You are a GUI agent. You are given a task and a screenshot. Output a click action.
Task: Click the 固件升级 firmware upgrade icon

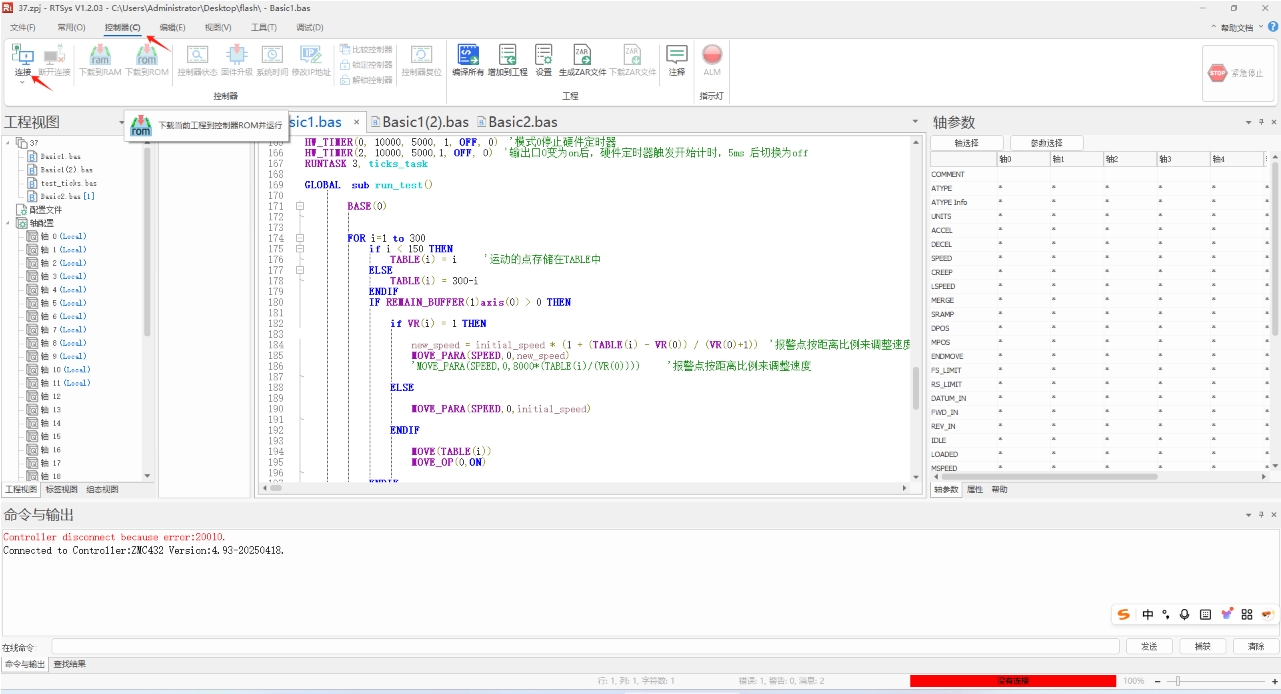[236, 56]
